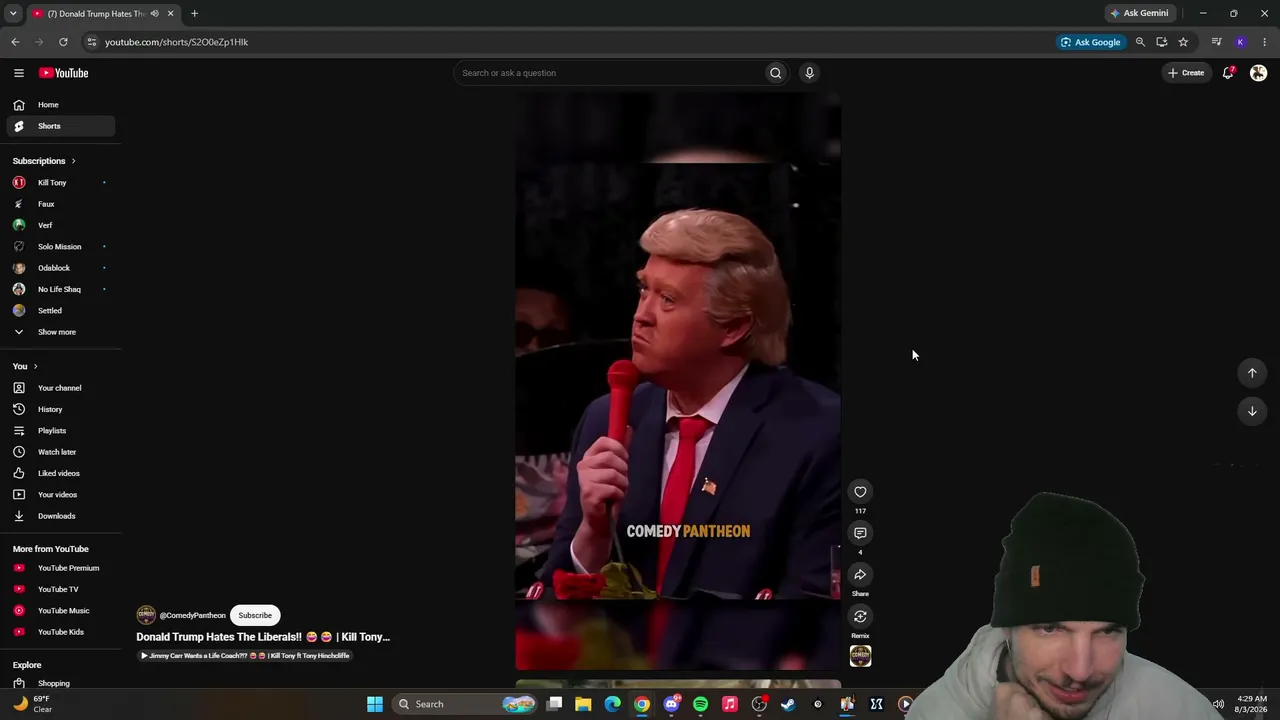Remix this Short

pyautogui.click(x=860, y=617)
